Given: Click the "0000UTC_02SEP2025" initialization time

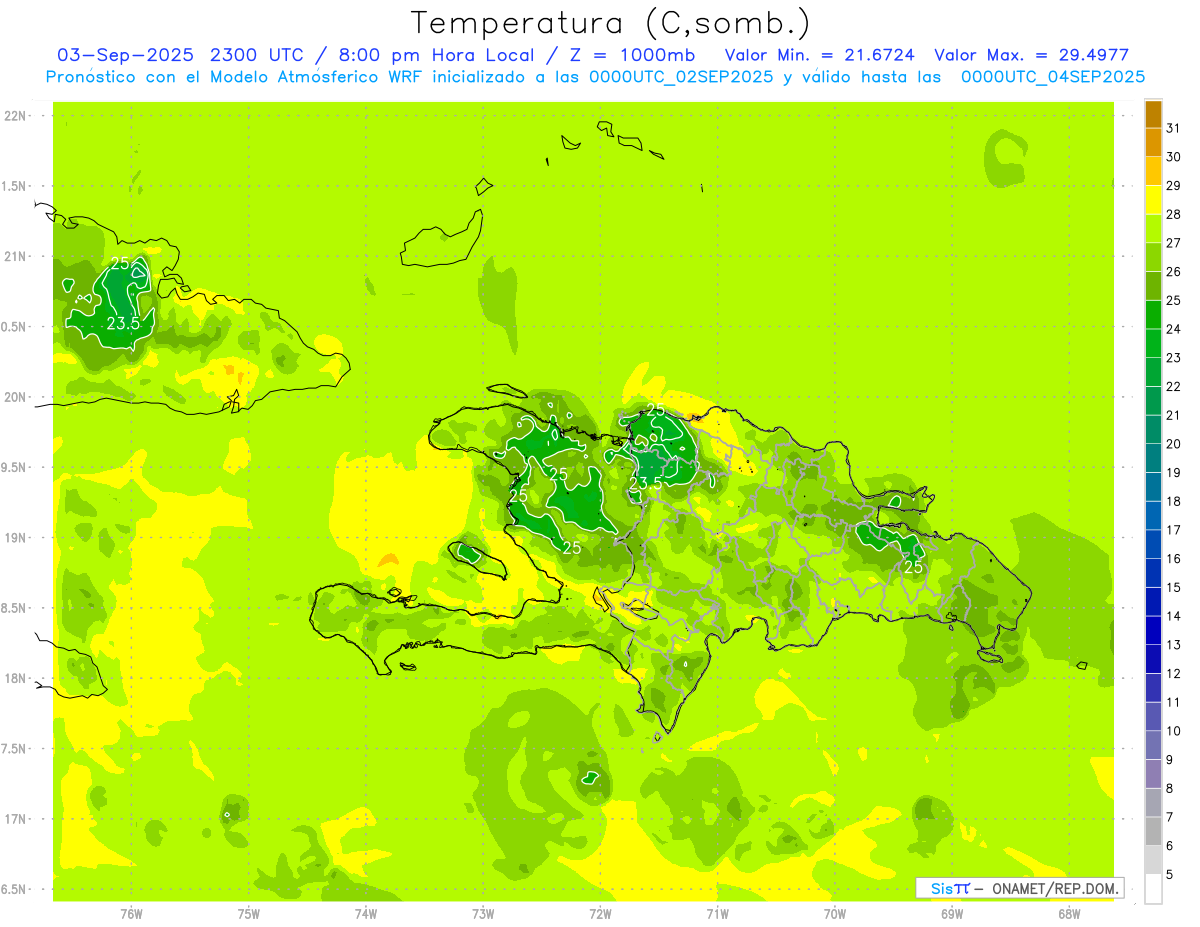Looking at the screenshot, I should click(x=681, y=77).
